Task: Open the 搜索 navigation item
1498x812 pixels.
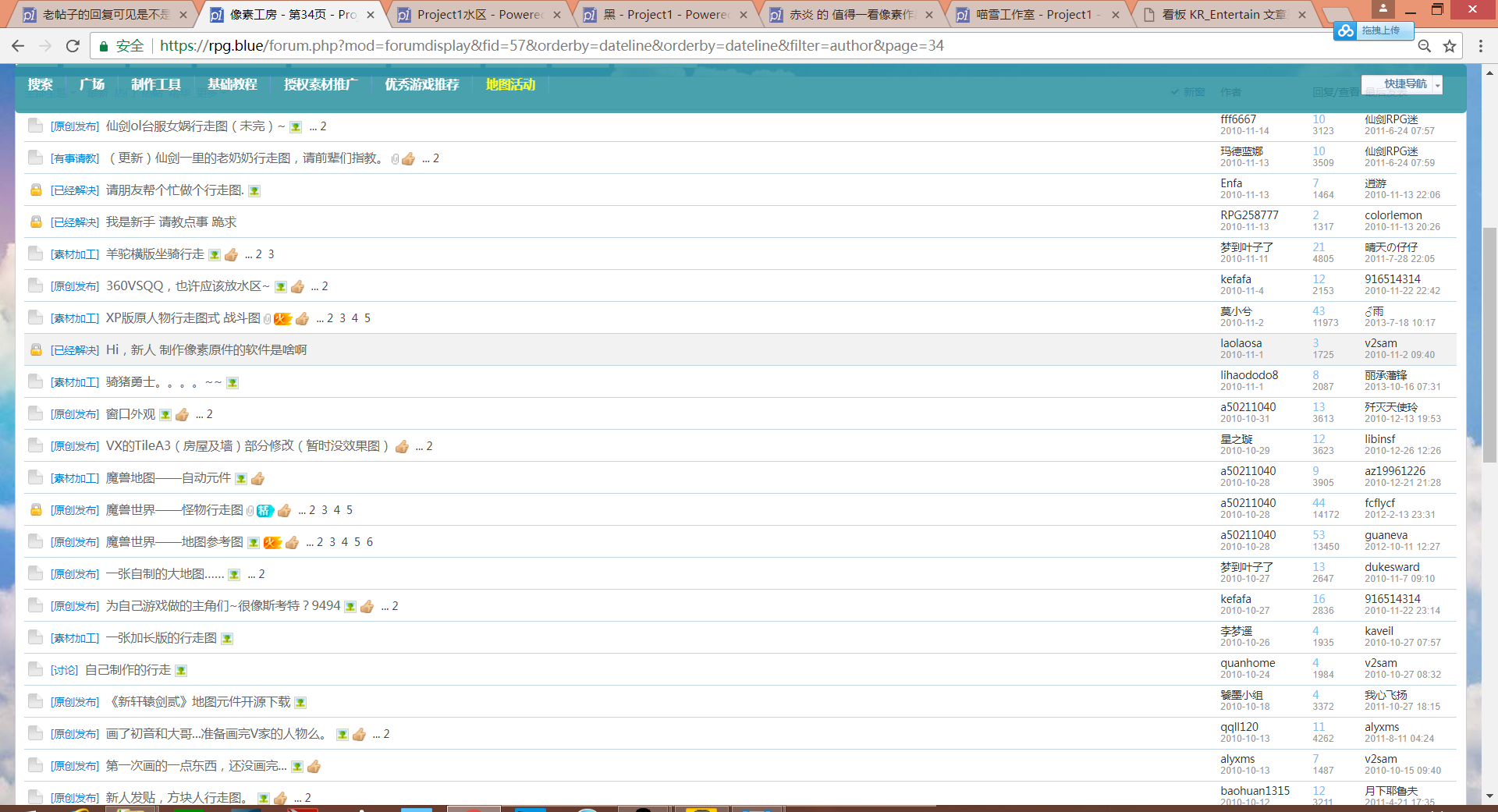Action: [41, 84]
